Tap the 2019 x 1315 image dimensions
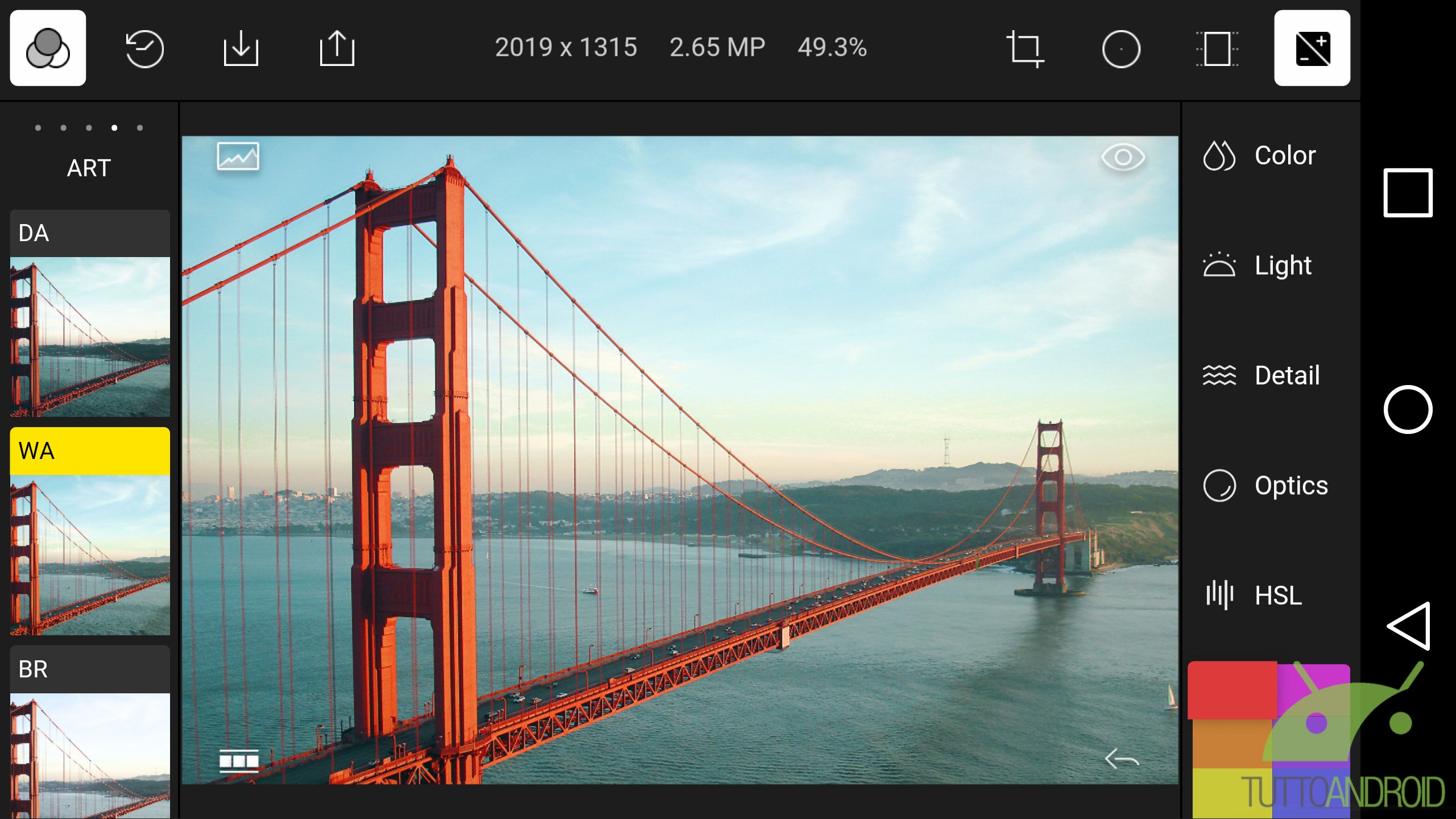The height and width of the screenshot is (819, 1456). click(x=566, y=48)
